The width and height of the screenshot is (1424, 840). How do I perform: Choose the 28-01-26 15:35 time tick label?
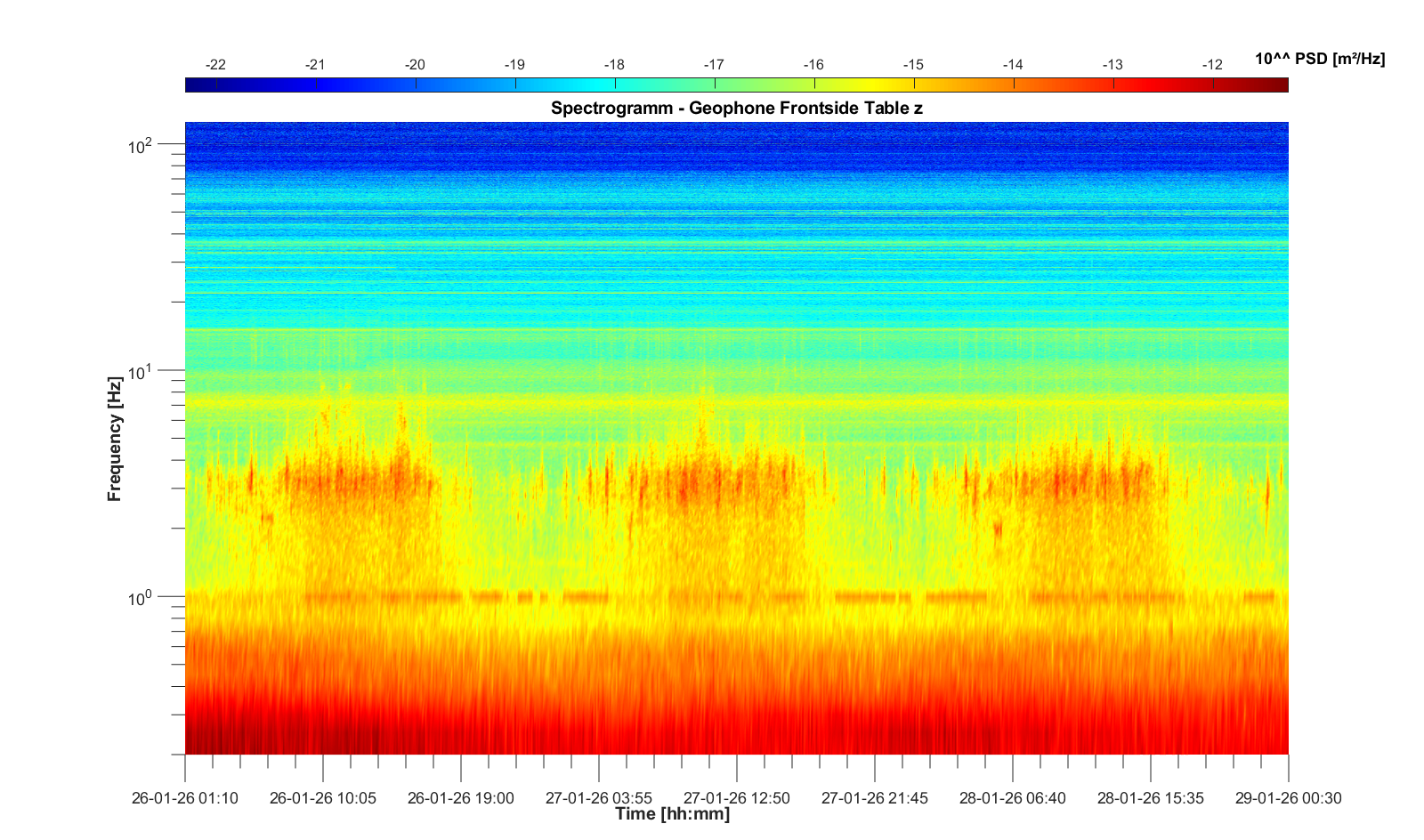coord(1151,798)
